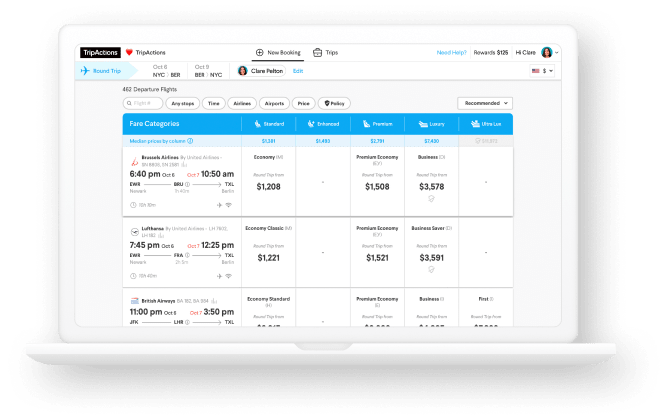Screen dimensions: 668x419
Task: Click the info icon beside Median prices
Action: tap(190, 141)
